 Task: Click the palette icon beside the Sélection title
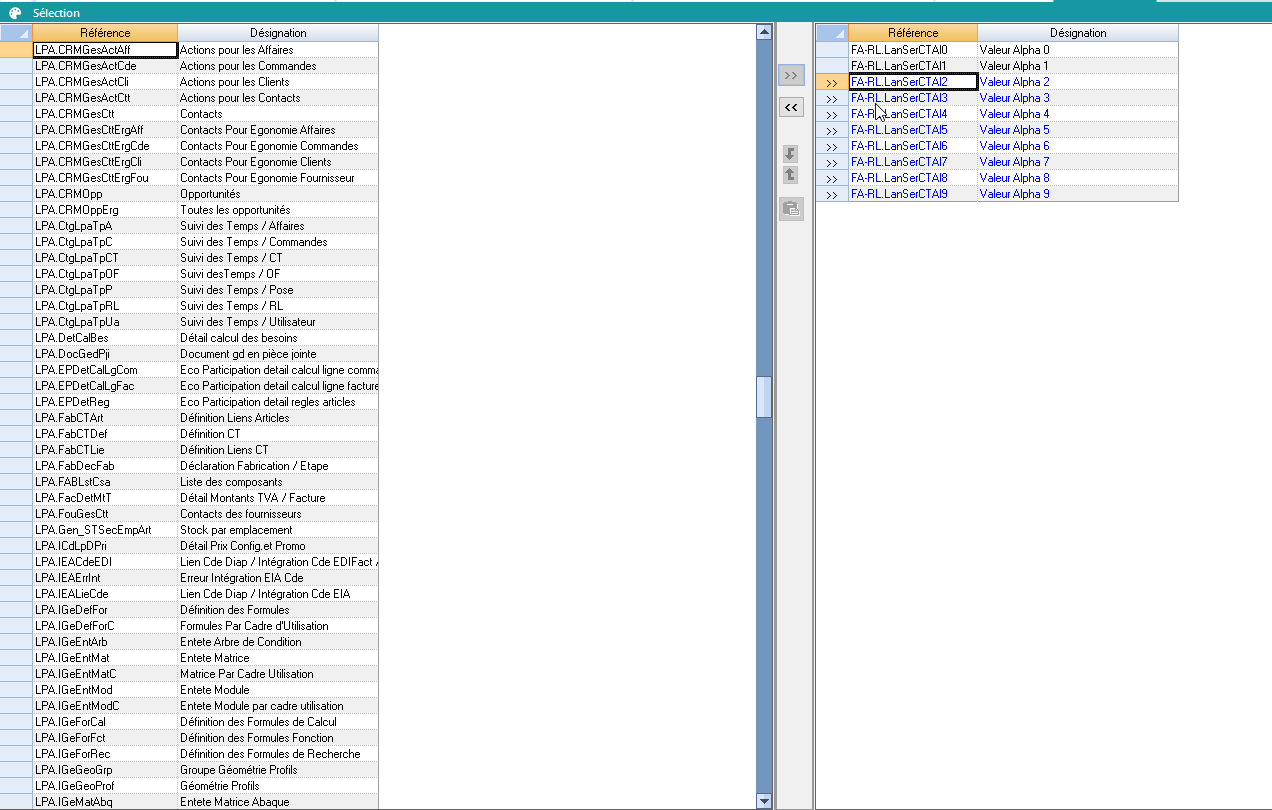(x=15, y=13)
